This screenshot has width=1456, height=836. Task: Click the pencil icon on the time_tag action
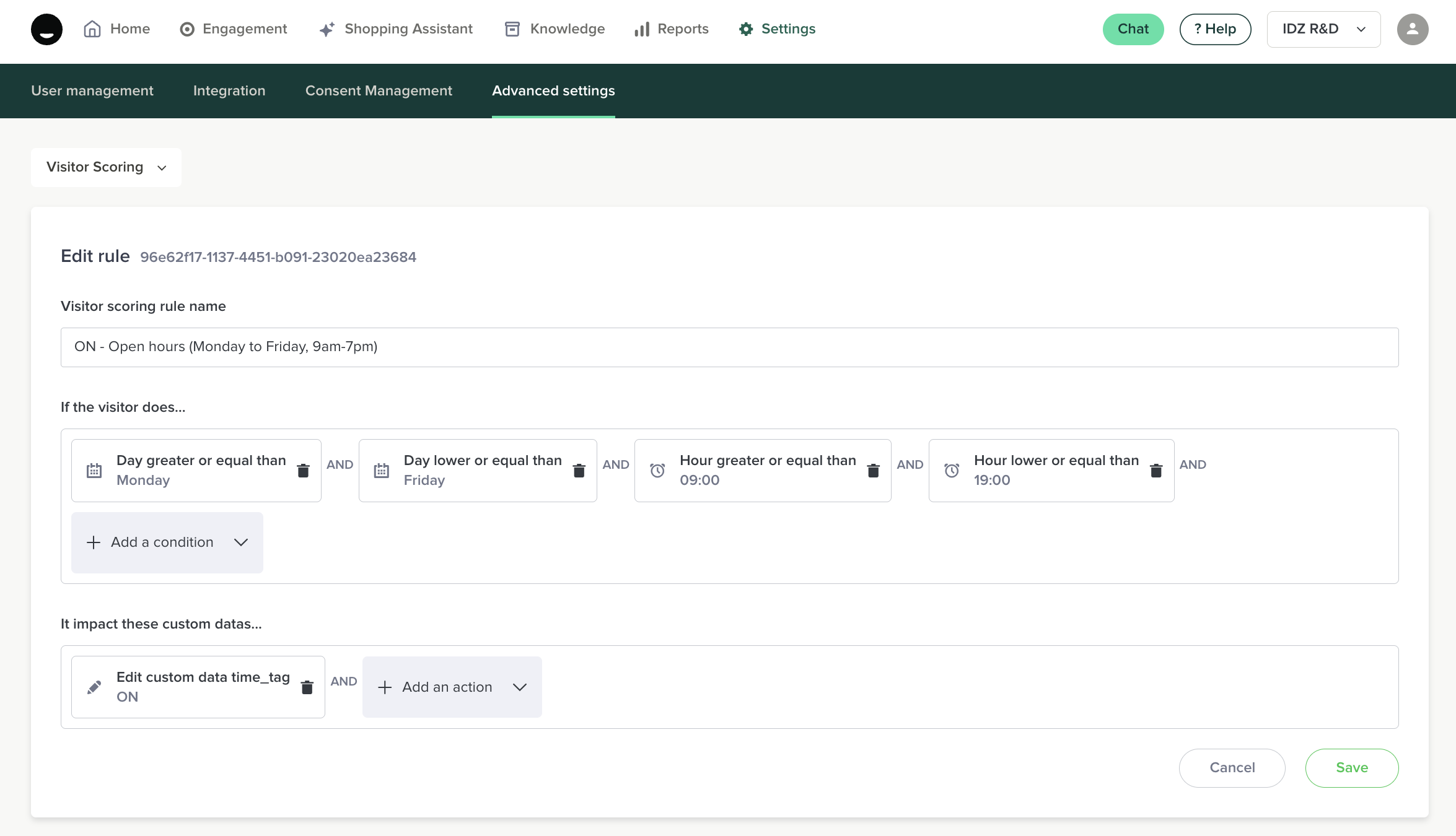coord(94,687)
